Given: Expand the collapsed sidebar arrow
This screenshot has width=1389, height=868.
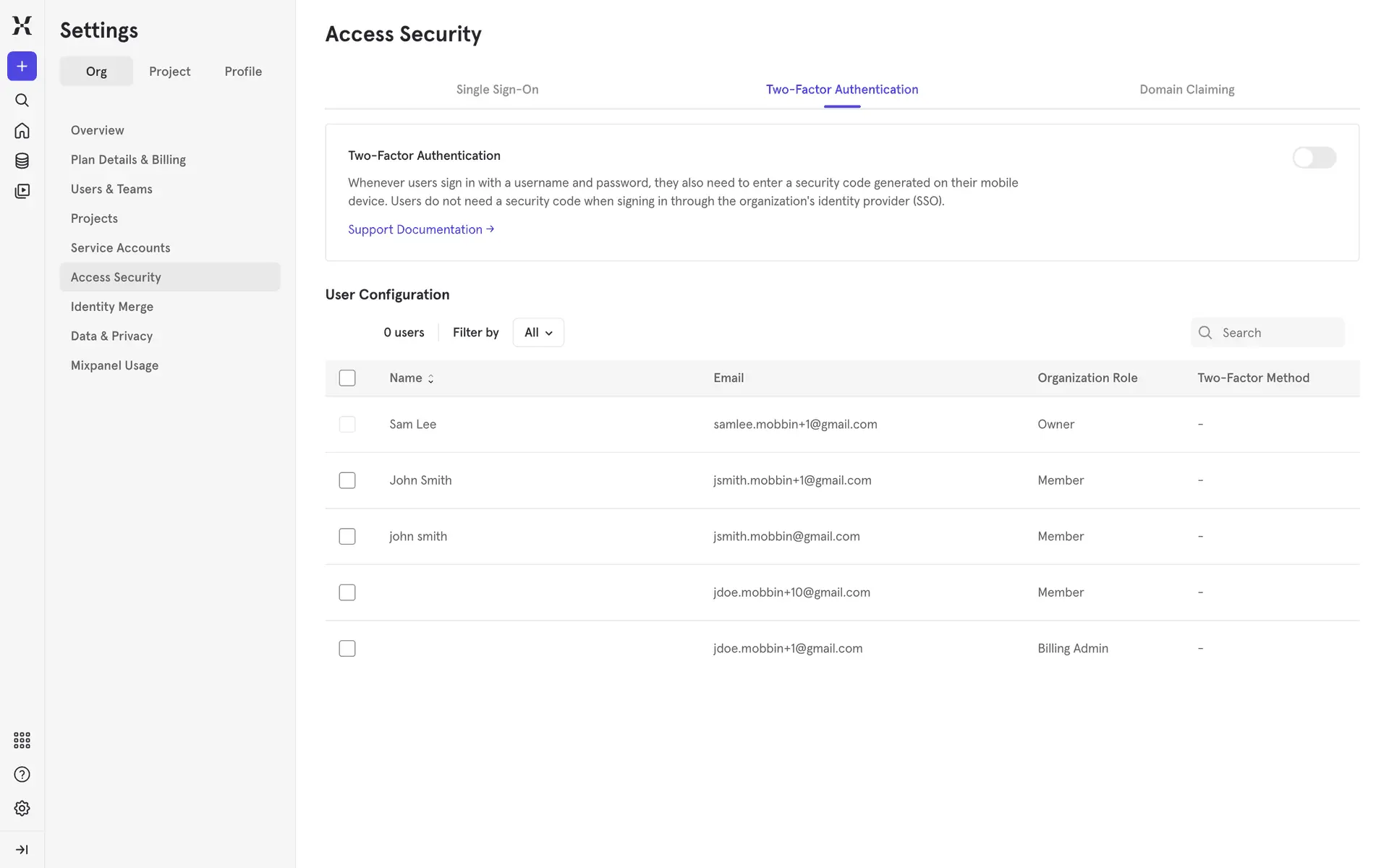Looking at the screenshot, I should click(22, 849).
